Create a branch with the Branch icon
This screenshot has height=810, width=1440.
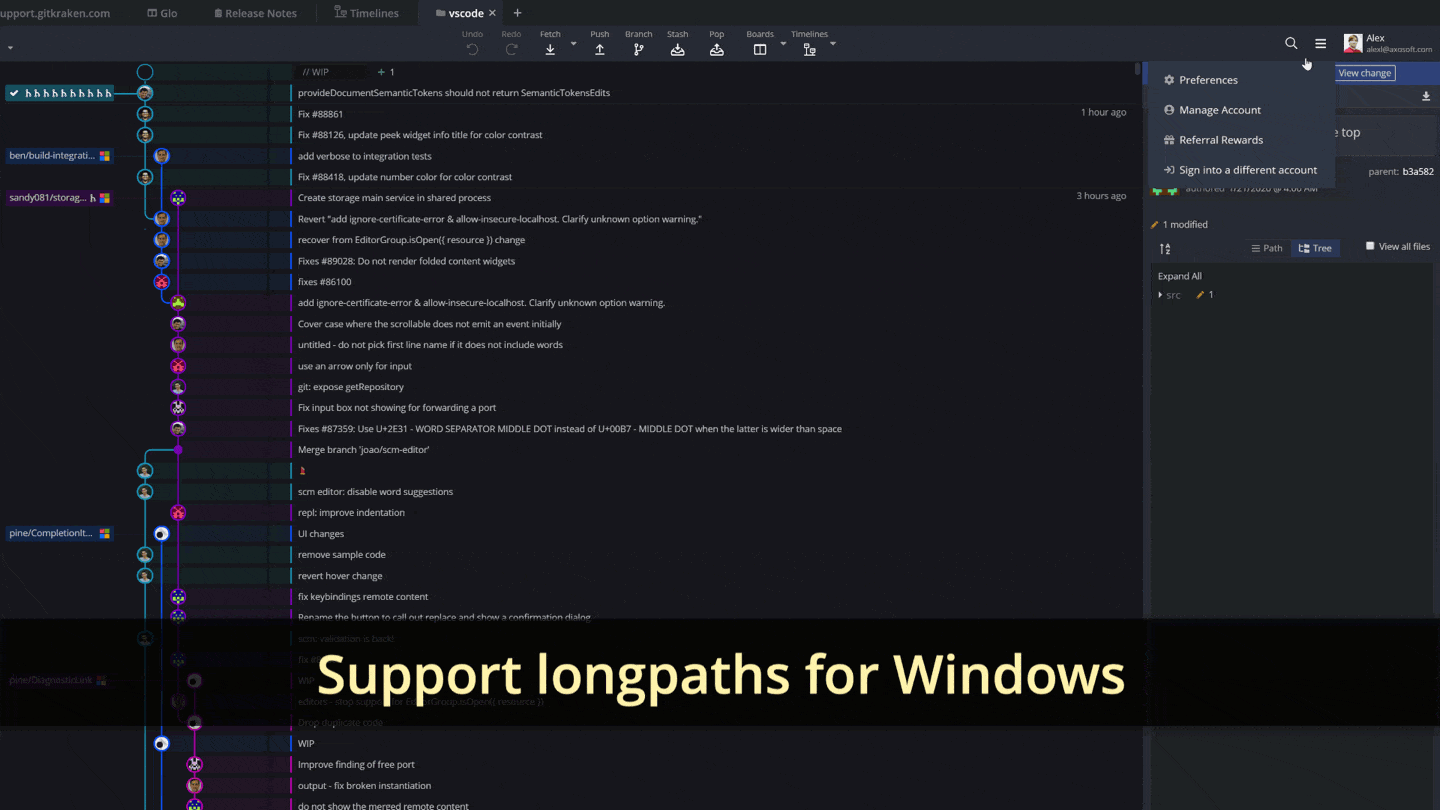click(x=638, y=50)
